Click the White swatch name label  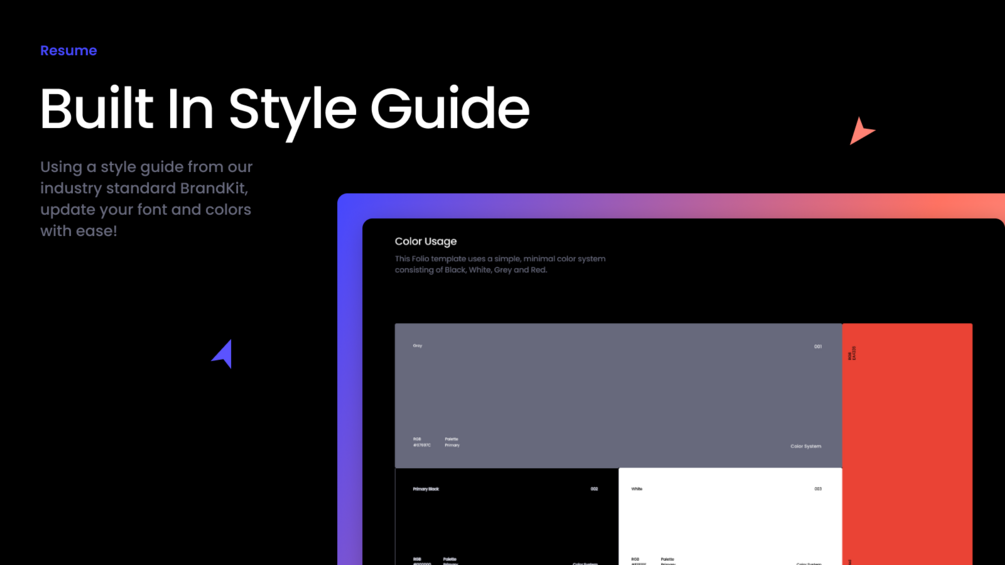tap(636, 489)
